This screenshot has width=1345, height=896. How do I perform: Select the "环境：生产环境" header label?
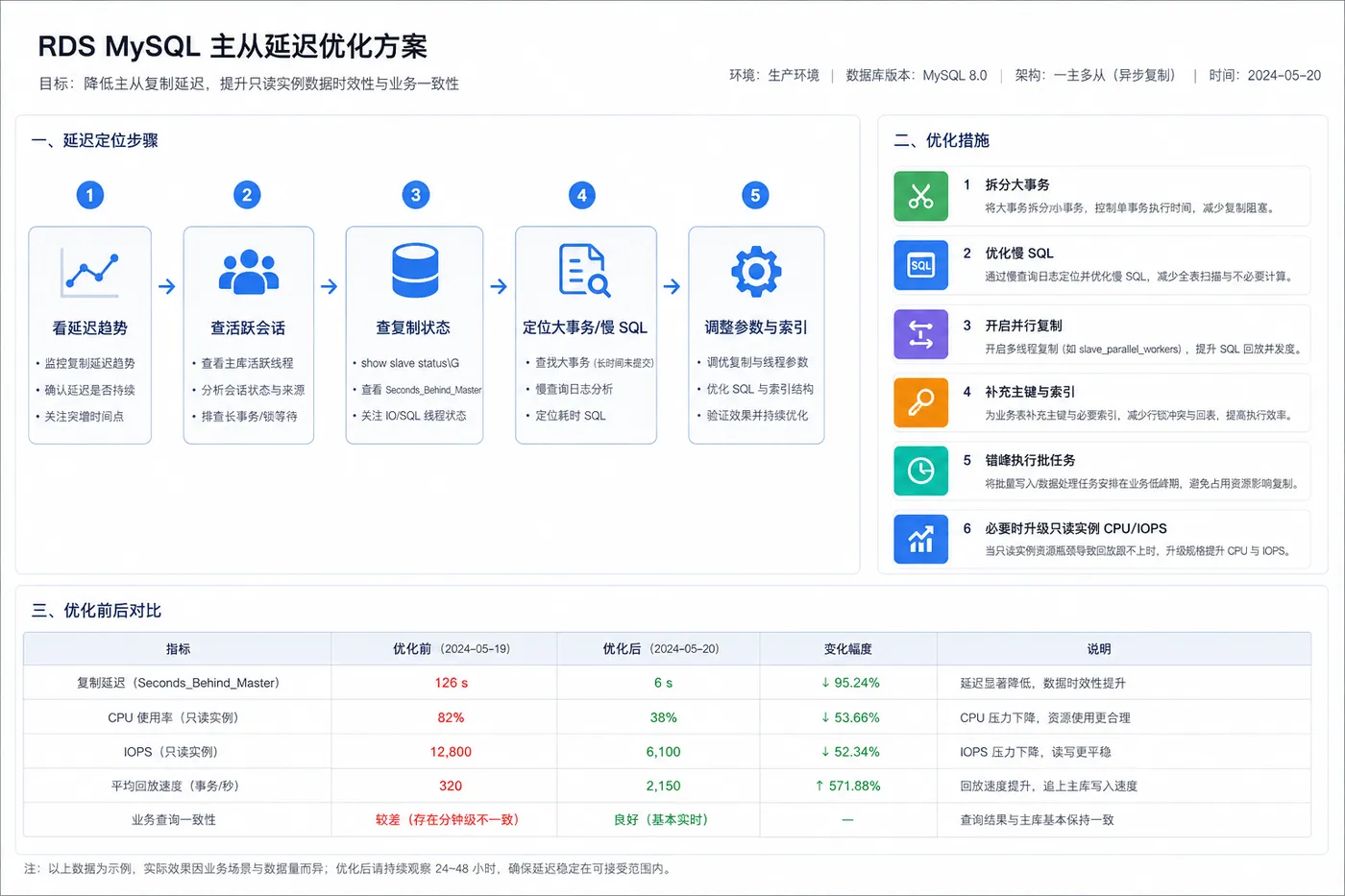tap(774, 75)
